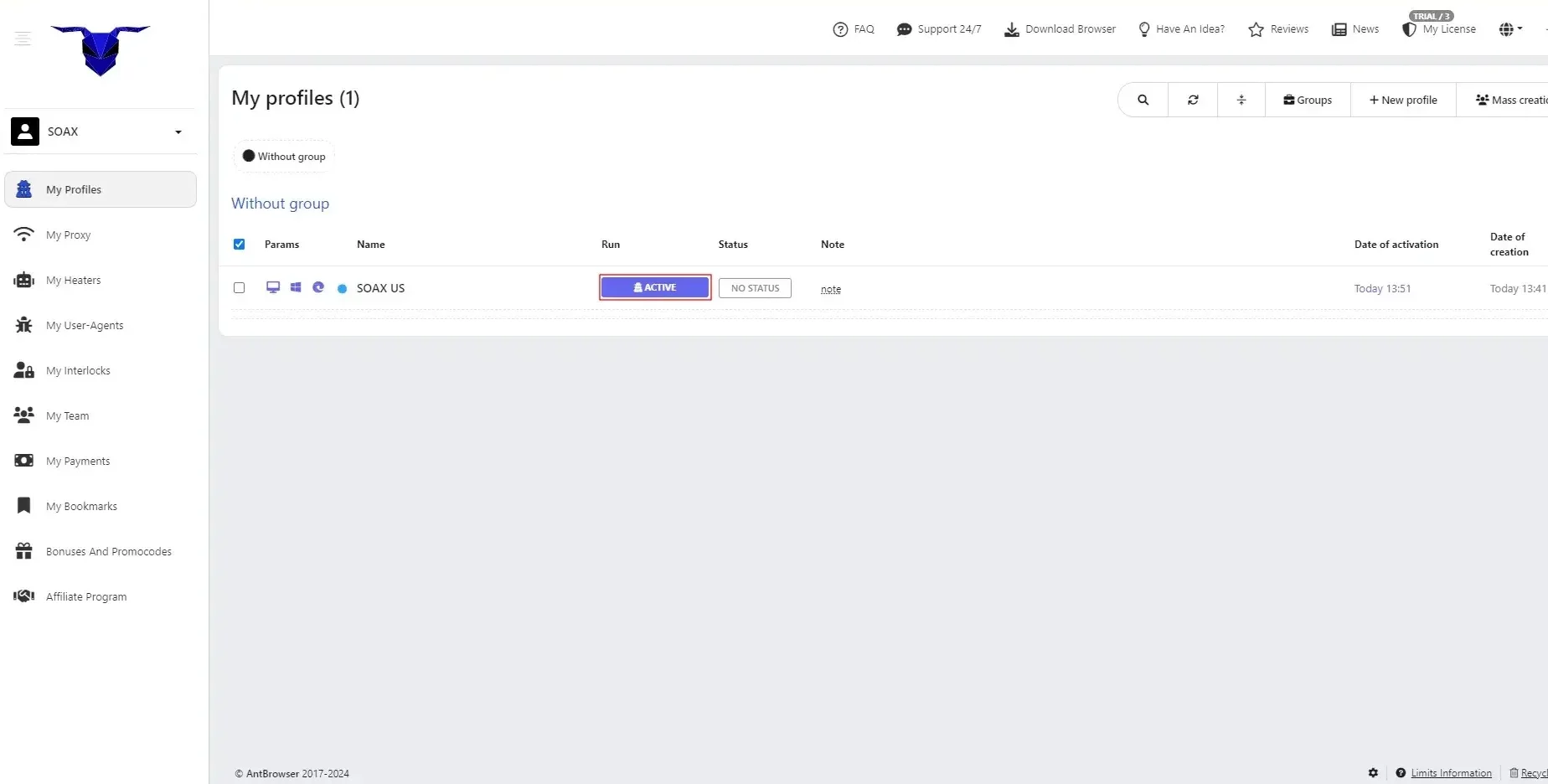Create a New profile

(x=1403, y=100)
